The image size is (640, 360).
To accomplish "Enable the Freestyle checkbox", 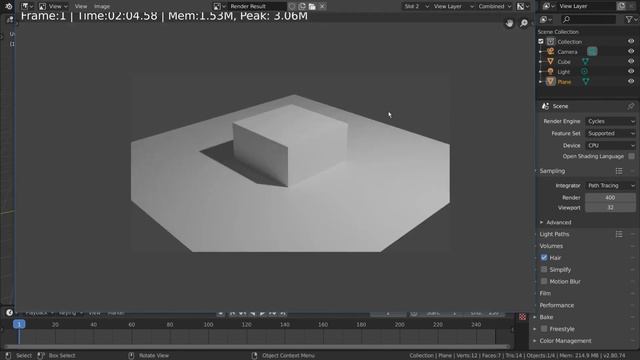I will (544, 329).
